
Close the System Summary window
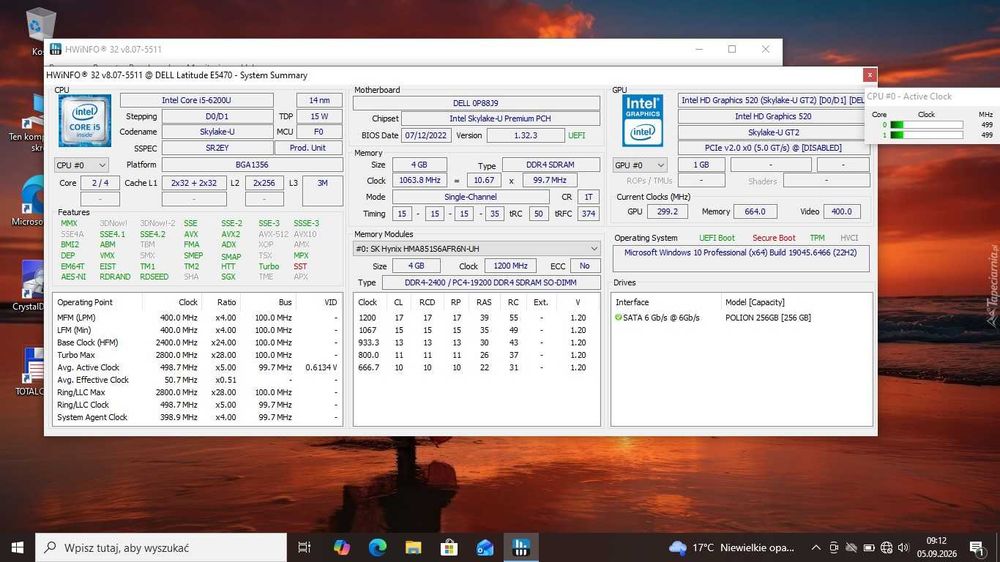tap(869, 75)
